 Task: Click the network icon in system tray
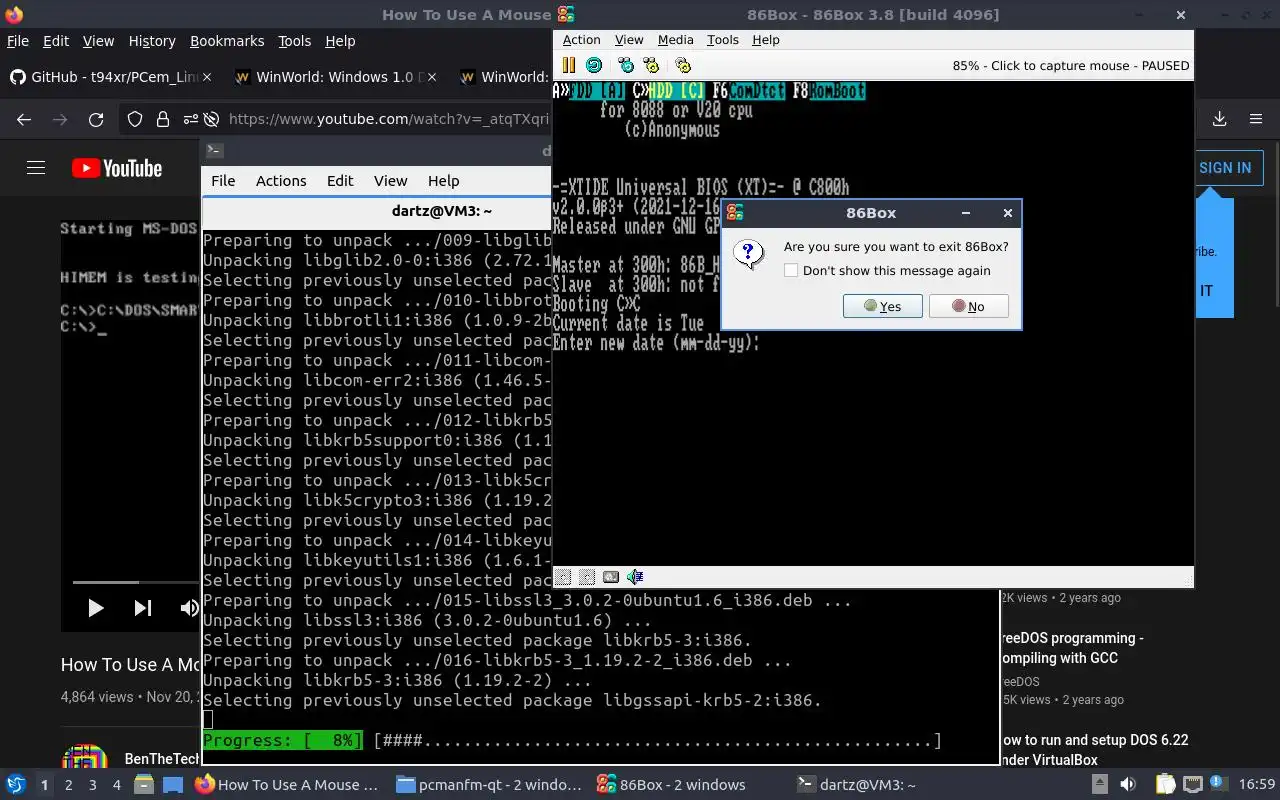click(1193, 785)
